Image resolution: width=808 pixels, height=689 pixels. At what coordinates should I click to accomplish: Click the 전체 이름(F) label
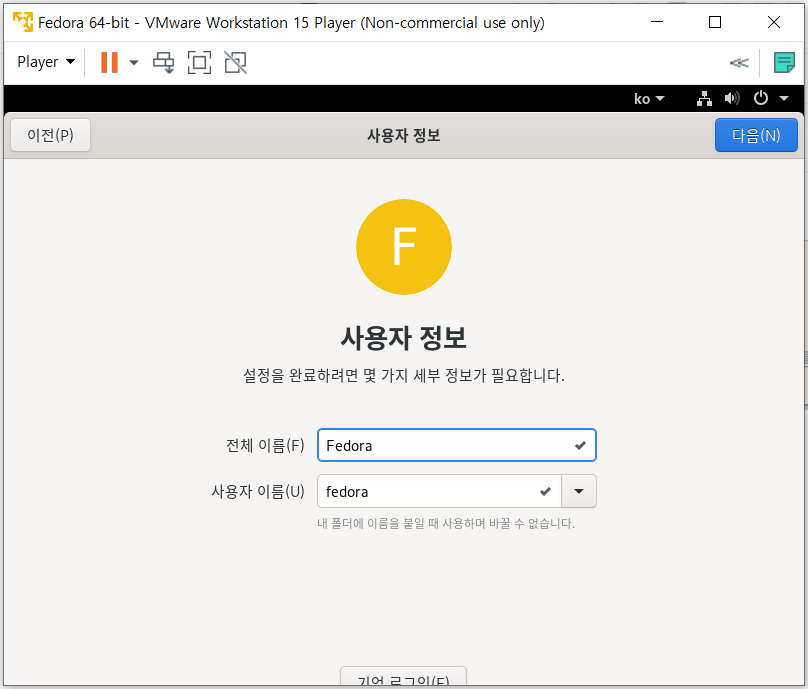(265, 445)
